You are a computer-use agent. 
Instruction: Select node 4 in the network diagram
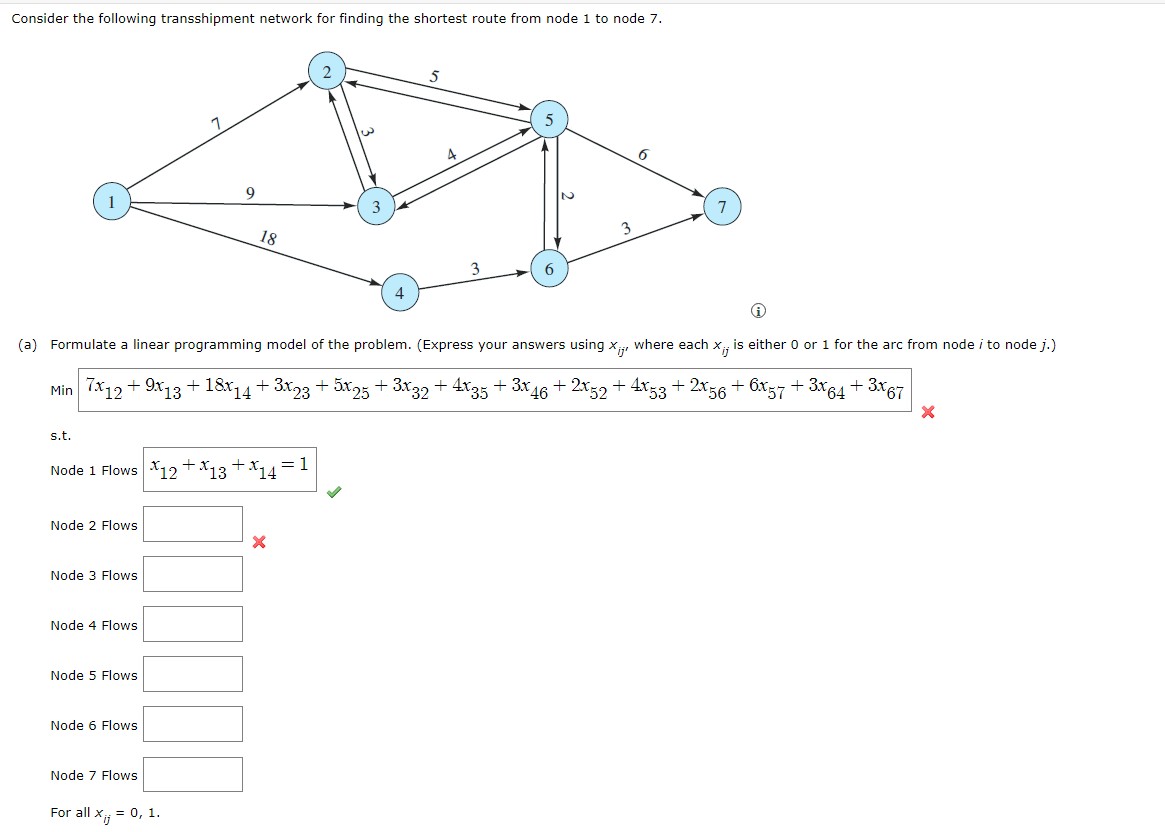(399, 293)
